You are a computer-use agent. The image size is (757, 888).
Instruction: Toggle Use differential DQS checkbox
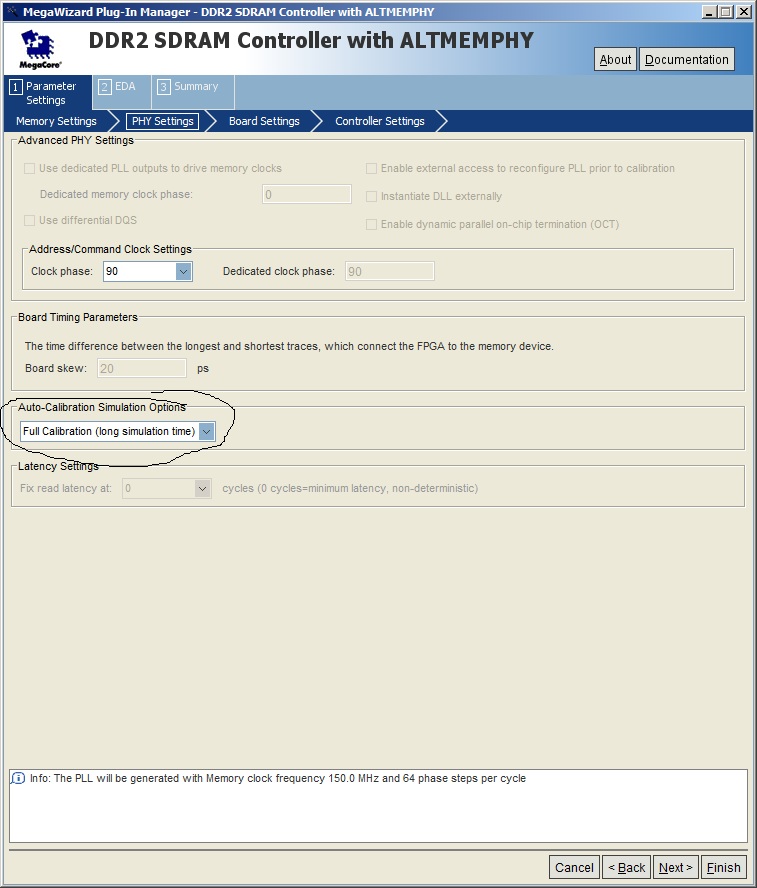(29, 220)
